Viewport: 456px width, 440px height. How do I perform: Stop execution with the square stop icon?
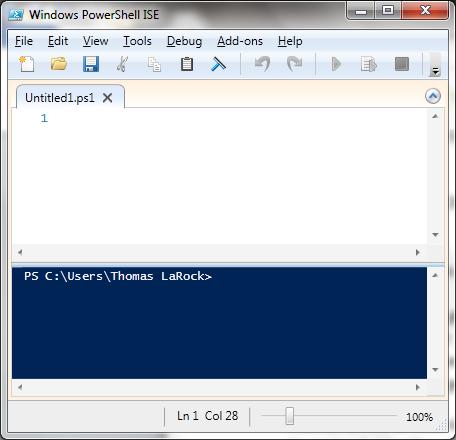coord(402,64)
